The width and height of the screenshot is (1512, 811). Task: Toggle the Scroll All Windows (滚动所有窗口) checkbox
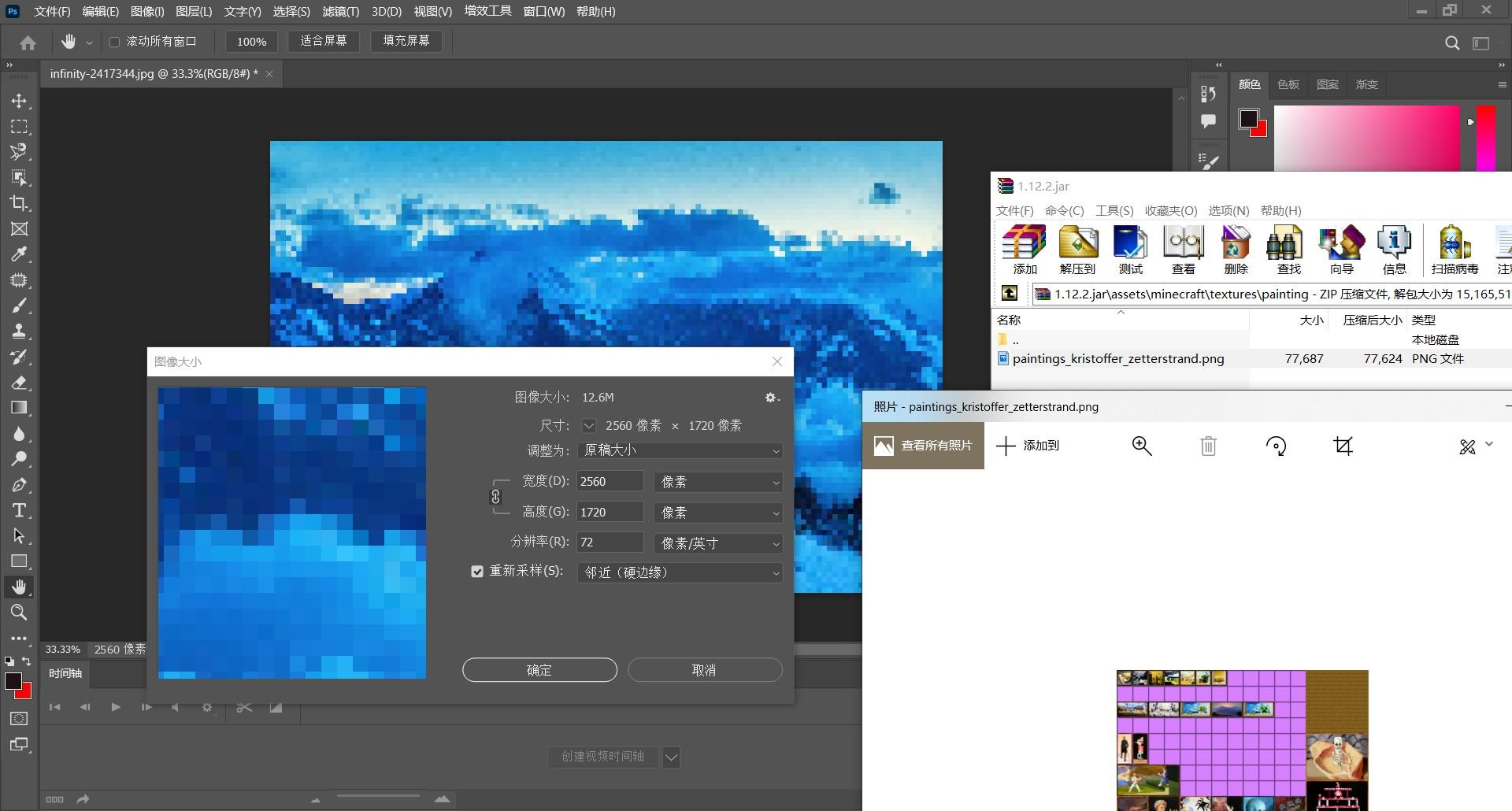tap(114, 42)
